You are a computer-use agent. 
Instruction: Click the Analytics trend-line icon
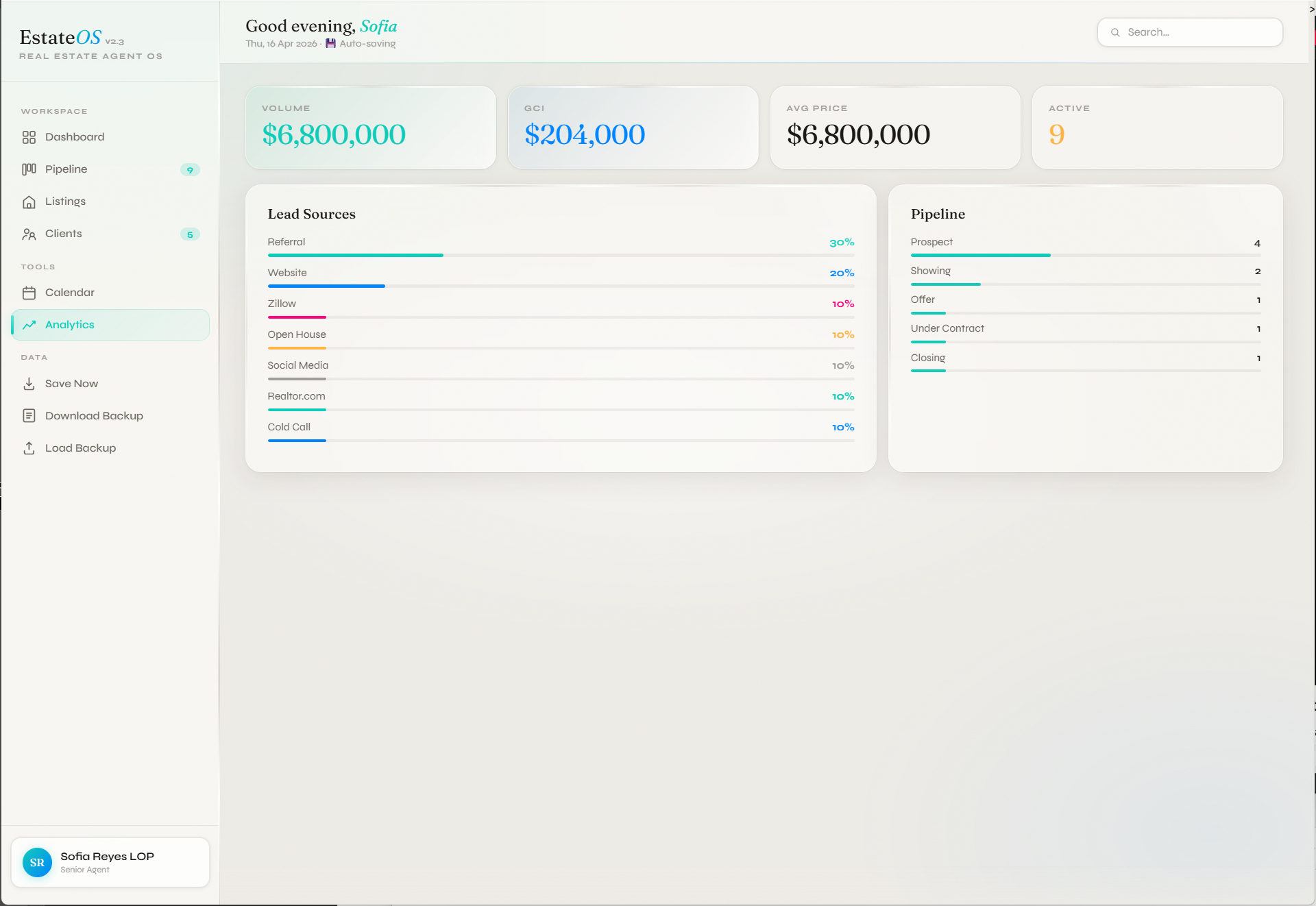point(29,325)
